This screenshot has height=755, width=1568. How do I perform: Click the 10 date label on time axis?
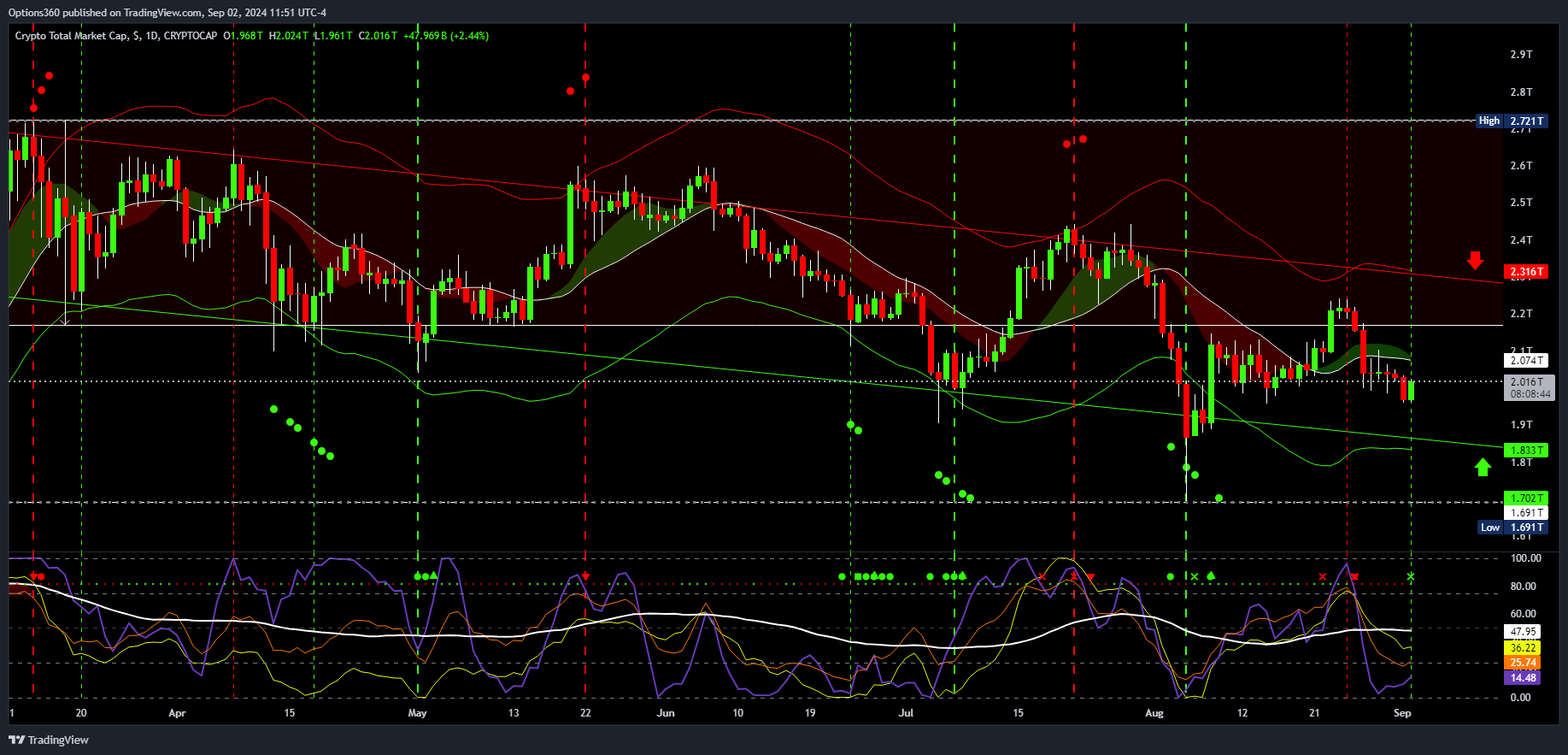738,713
